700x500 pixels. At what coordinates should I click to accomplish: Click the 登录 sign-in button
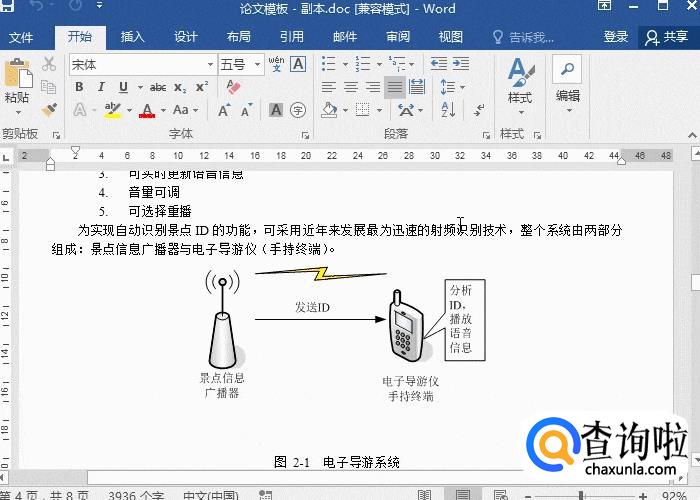[616, 37]
